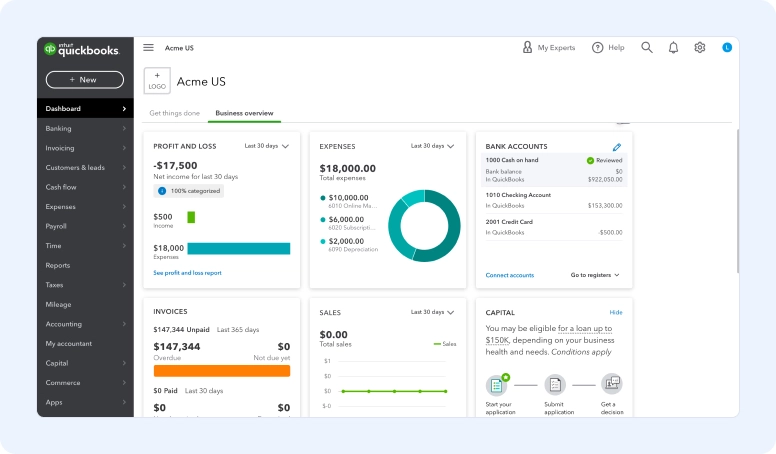Expand the Banking sidebar item
The width and height of the screenshot is (776, 454).
(x=85, y=128)
